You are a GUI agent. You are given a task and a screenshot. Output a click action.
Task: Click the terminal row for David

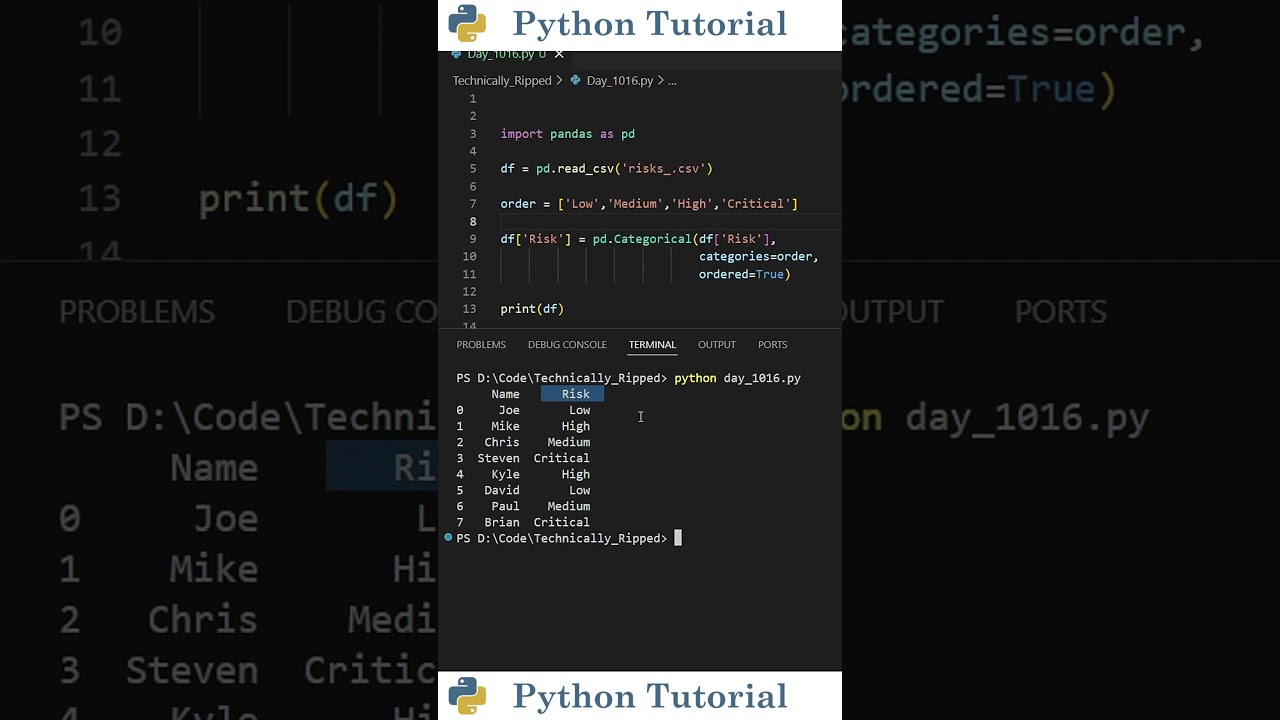click(x=524, y=490)
